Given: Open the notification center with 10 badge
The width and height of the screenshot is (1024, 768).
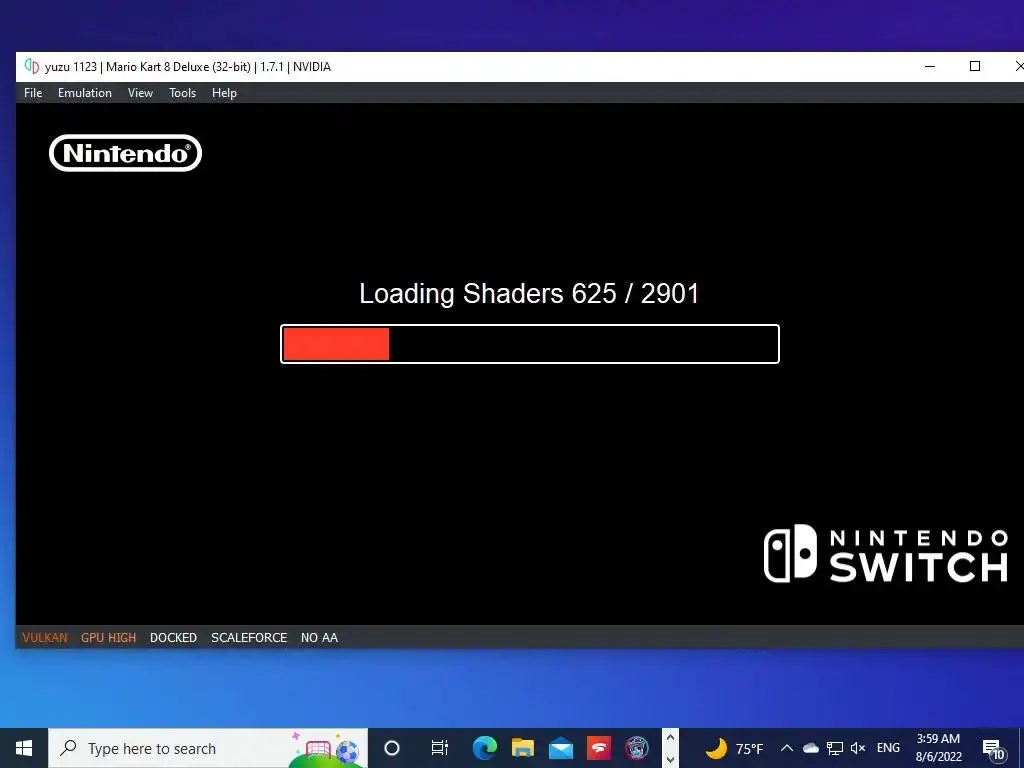Looking at the screenshot, I should click(993, 749).
